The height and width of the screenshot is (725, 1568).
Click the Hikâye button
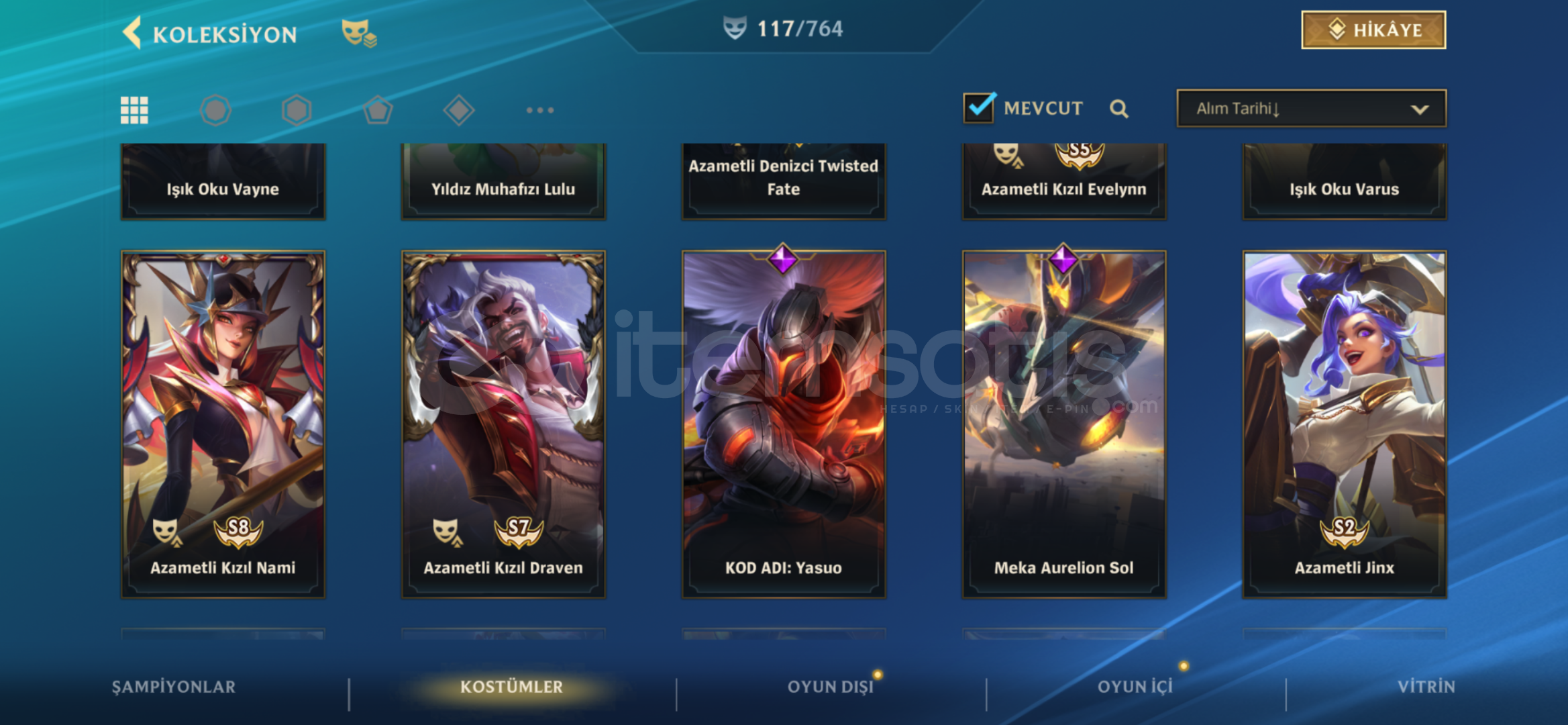(x=1373, y=30)
